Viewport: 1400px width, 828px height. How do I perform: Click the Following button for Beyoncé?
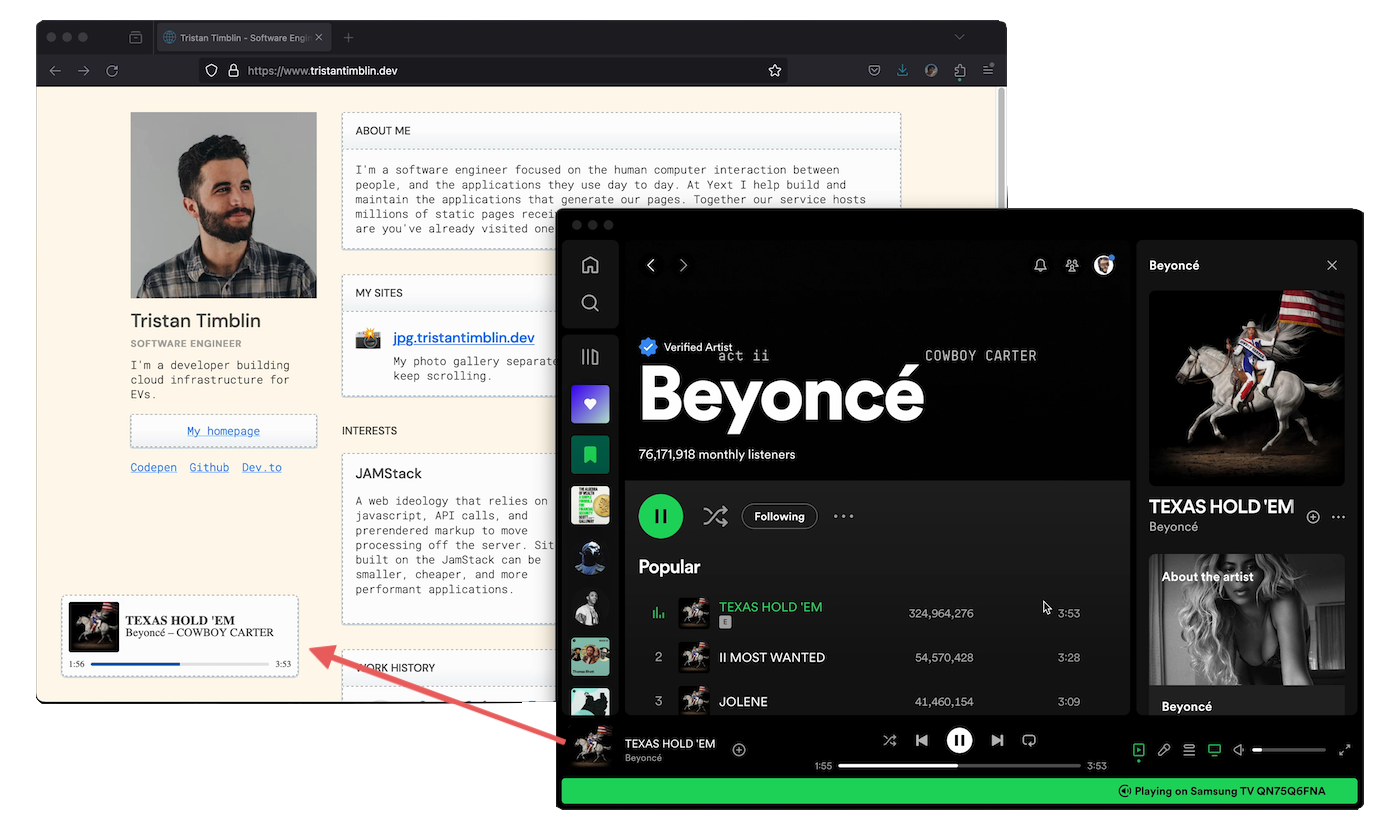click(779, 516)
